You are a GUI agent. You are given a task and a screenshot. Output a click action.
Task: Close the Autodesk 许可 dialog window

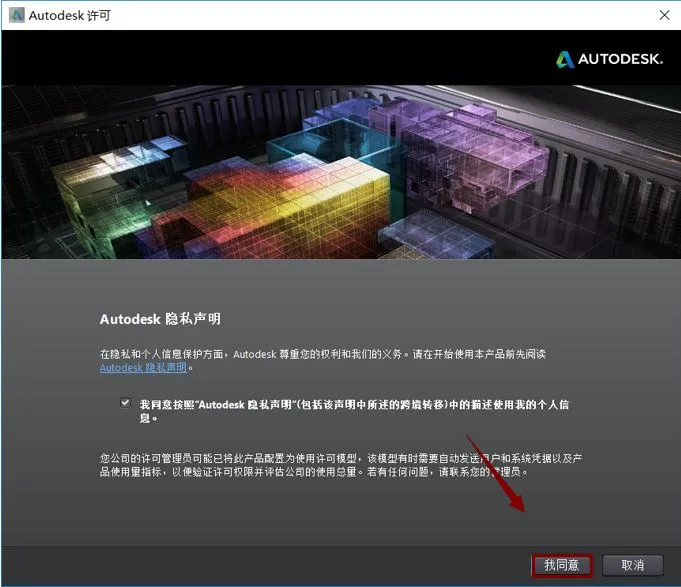[664, 15]
